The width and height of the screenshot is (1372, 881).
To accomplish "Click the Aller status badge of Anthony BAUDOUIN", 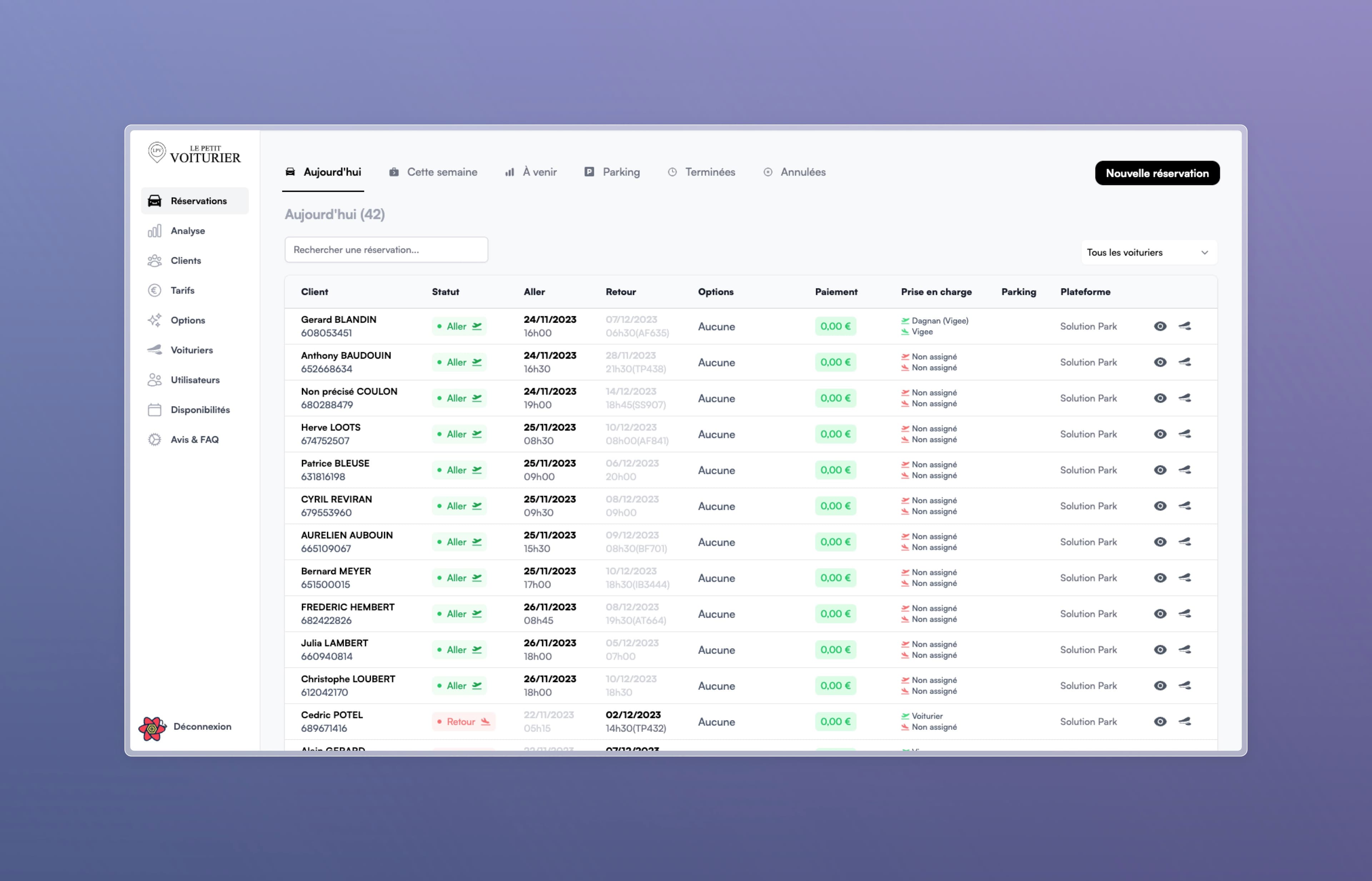I will pyautogui.click(x=459, y=362).
